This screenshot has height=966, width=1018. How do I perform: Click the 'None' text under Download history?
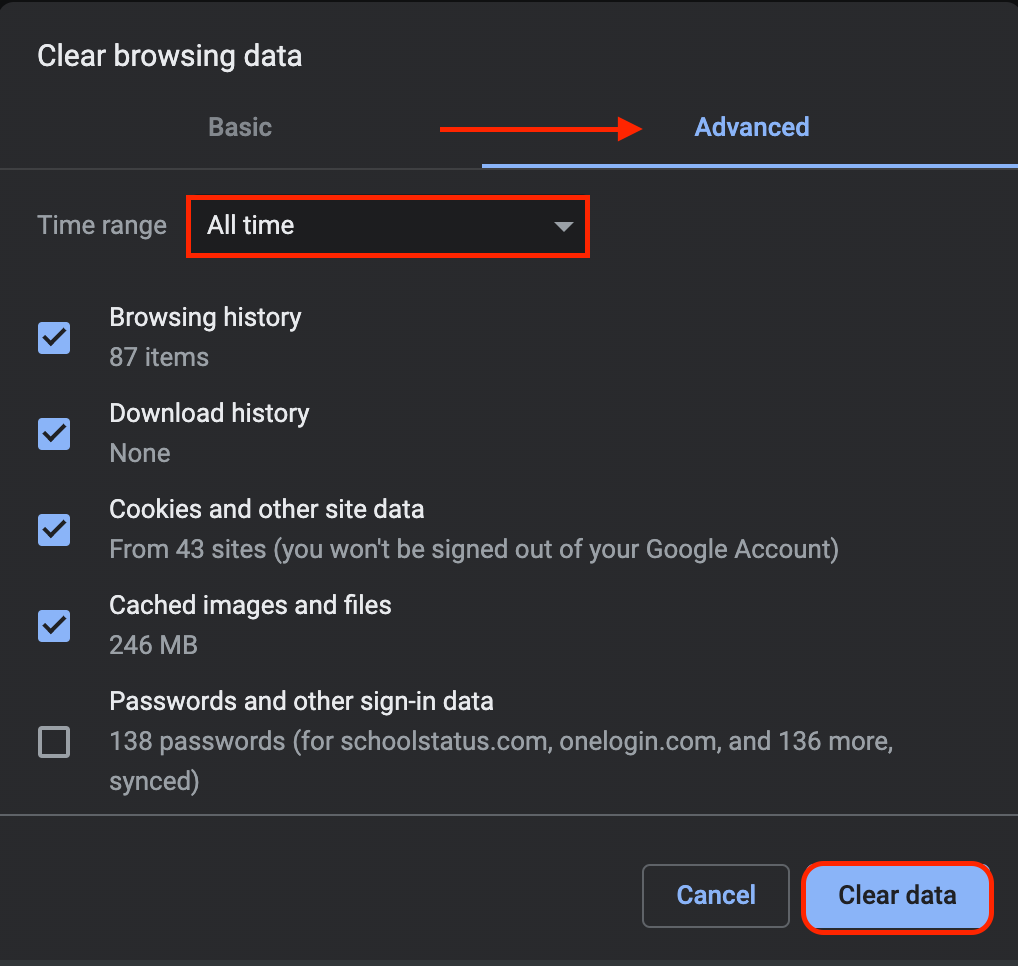tap(140, 453)
